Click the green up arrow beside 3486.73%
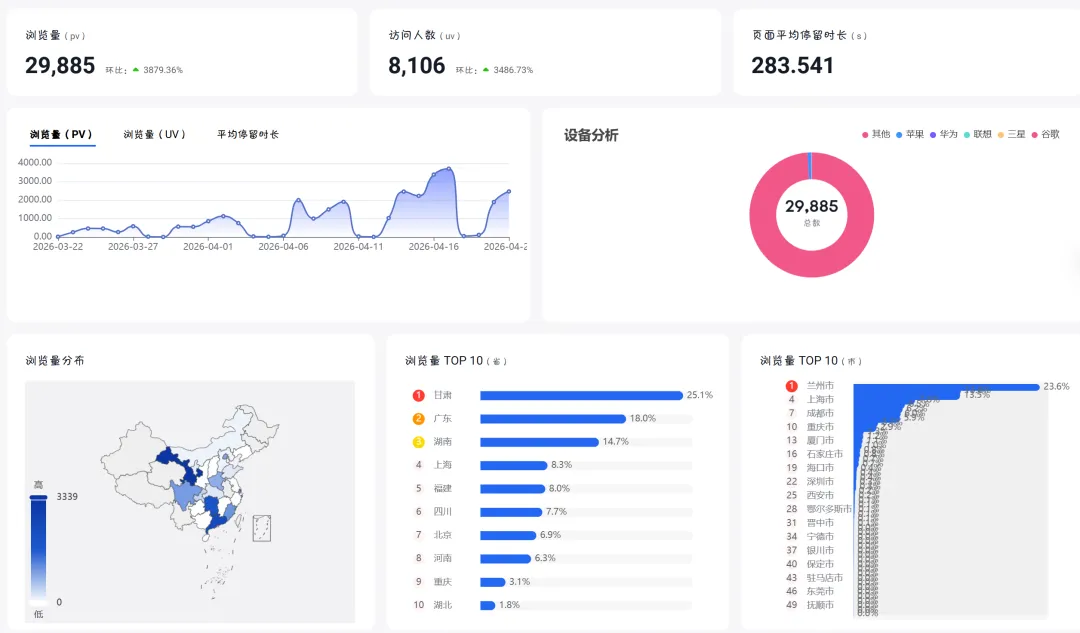1080x633 pixels. pos(486,70)
